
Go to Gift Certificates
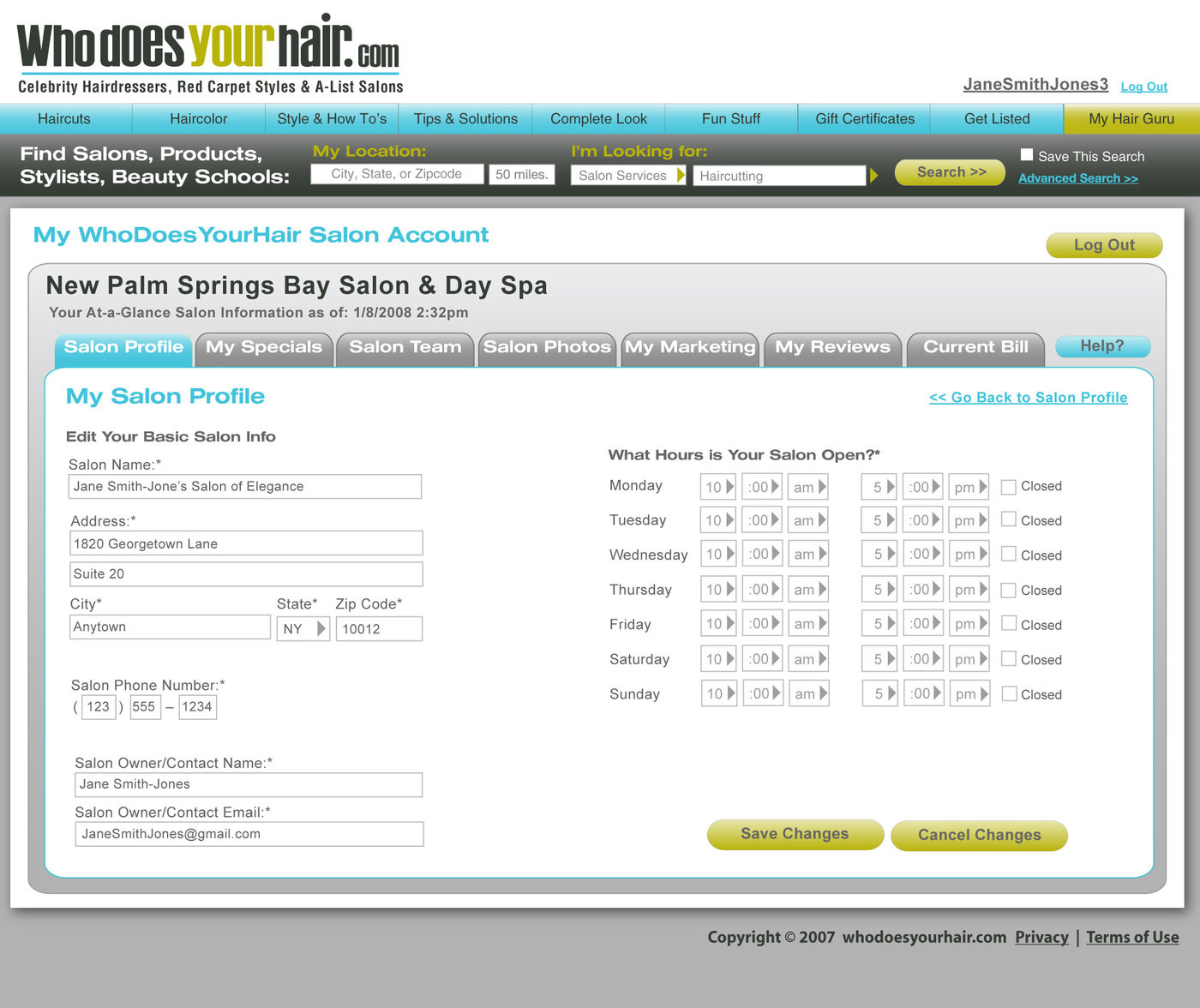click(865, 119)
